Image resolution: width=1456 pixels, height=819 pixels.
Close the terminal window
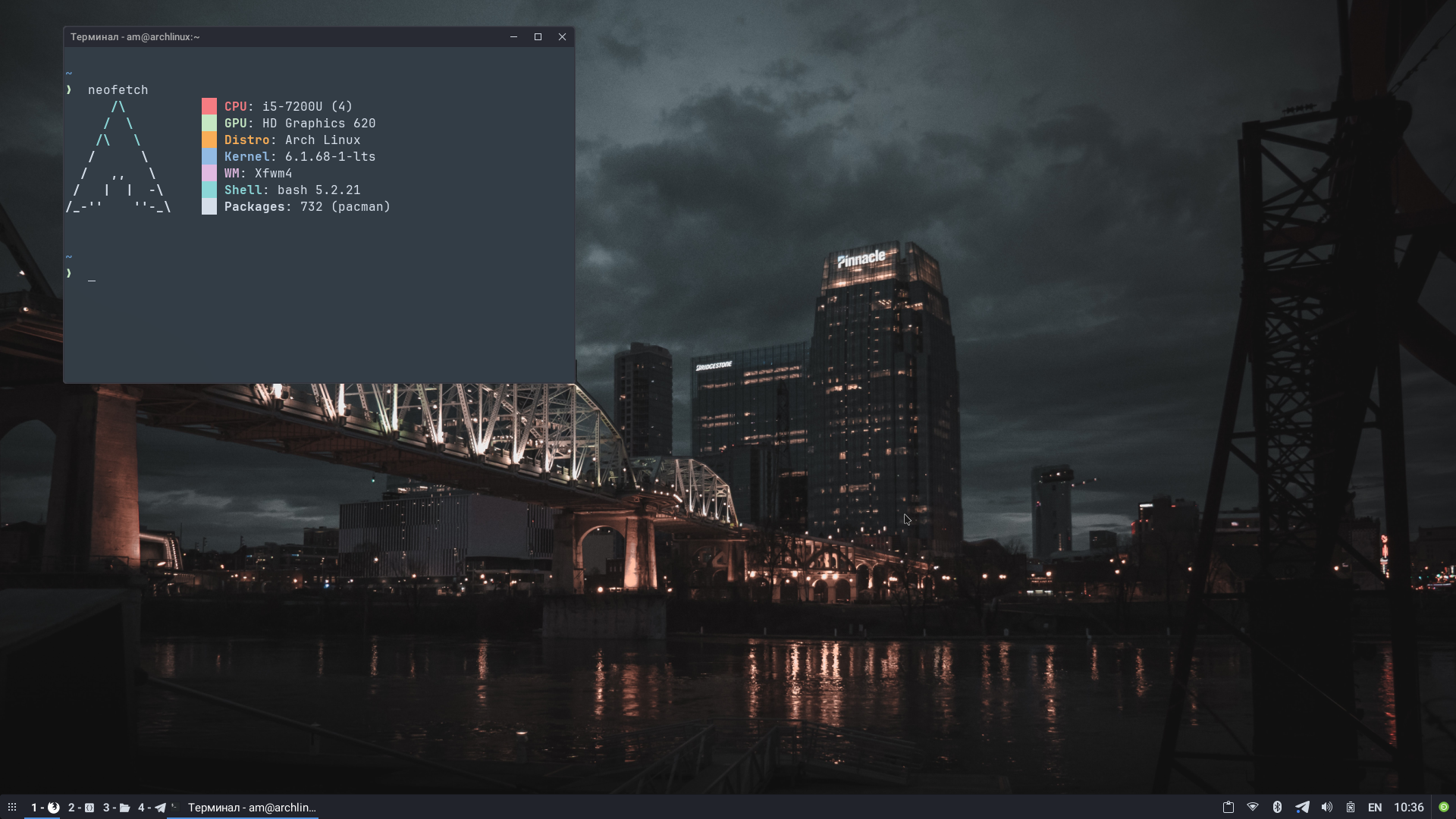[x=562, y=36]
